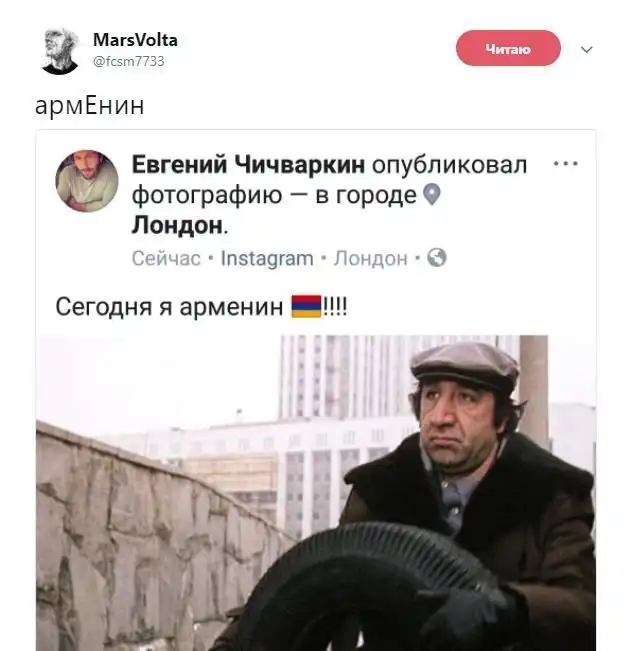Open the MarsVolta profile avatar

click(x=60, y=51)
